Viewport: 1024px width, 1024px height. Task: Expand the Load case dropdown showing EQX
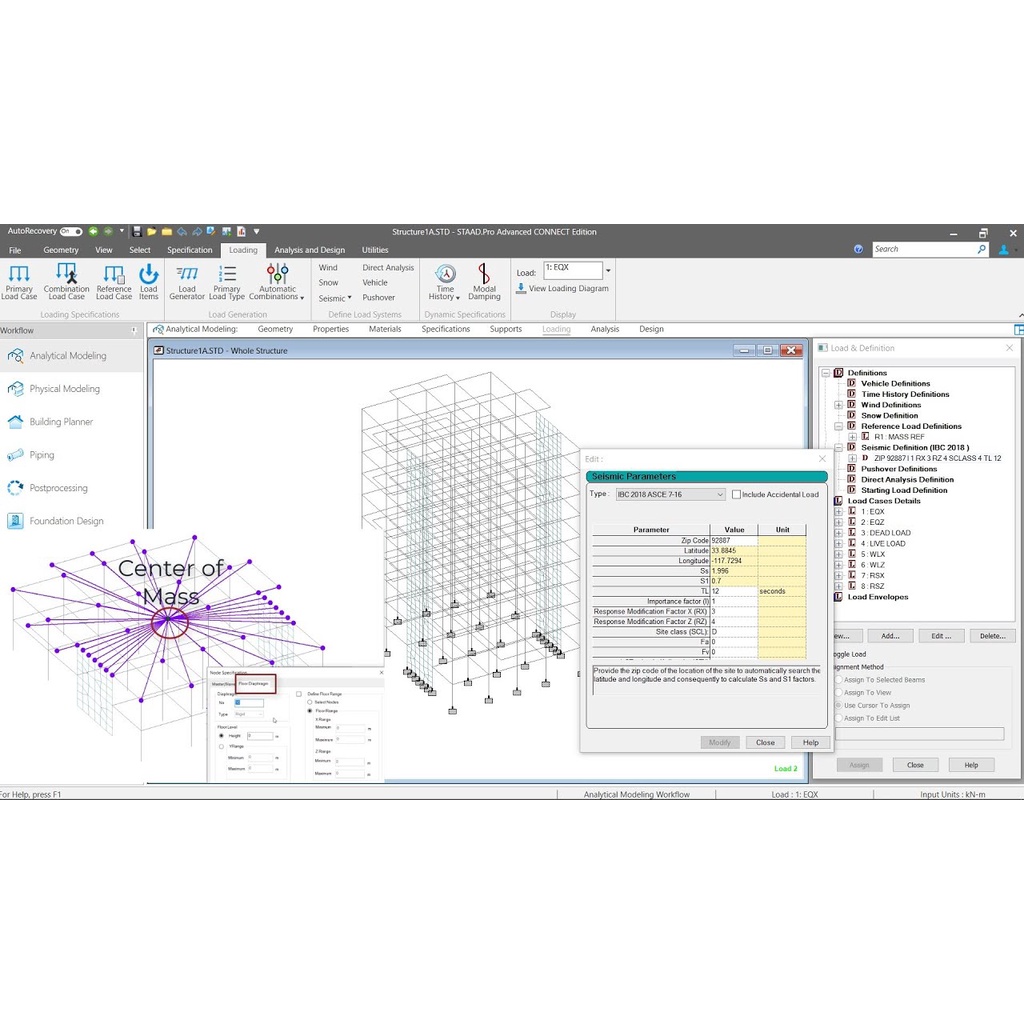point(608,271)
